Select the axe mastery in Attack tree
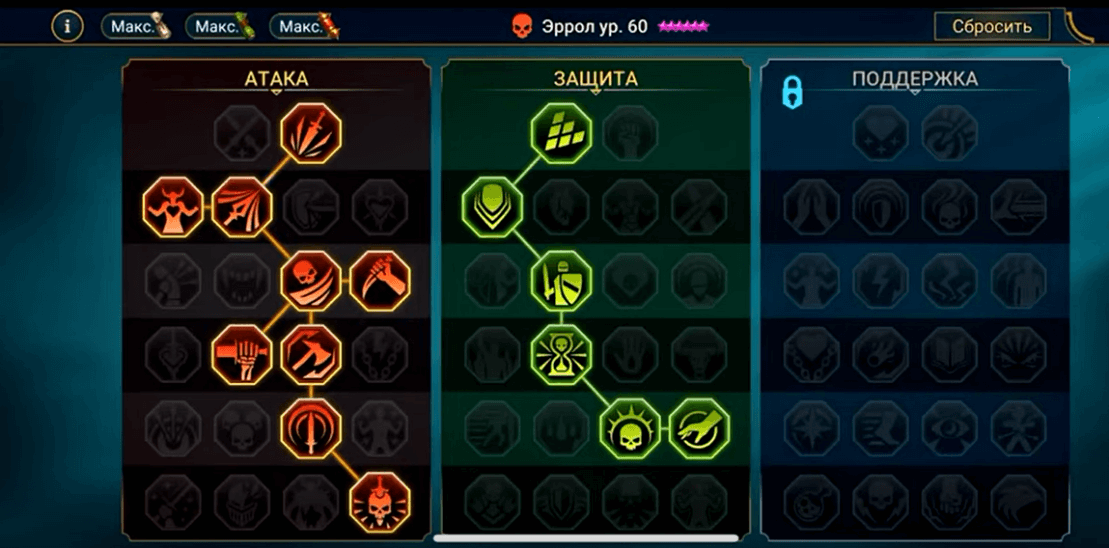 tap(311, 354)
